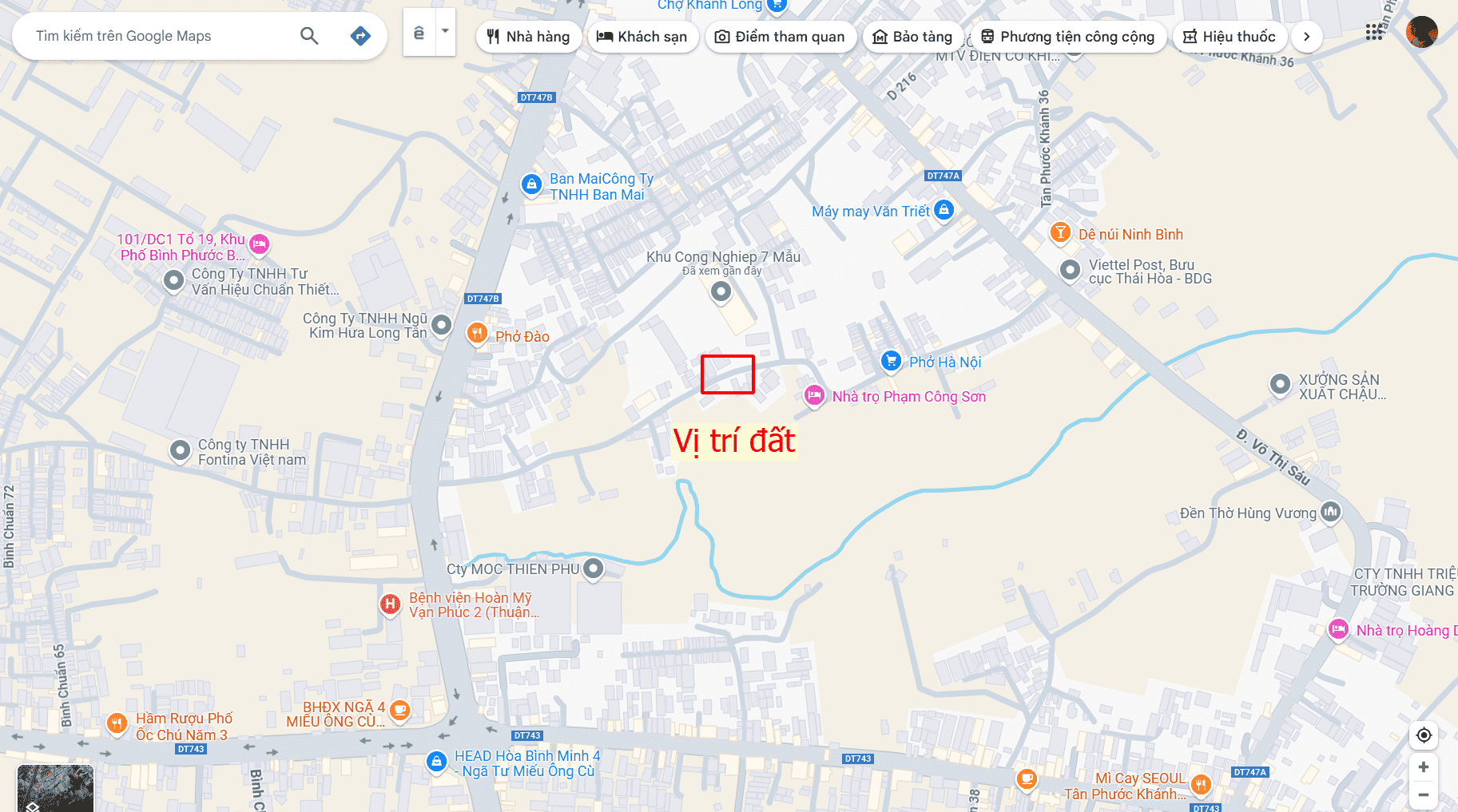Select the Bệnh viện Hoàn Mỹ hospital marker
1458x812 pixels.
390,604
